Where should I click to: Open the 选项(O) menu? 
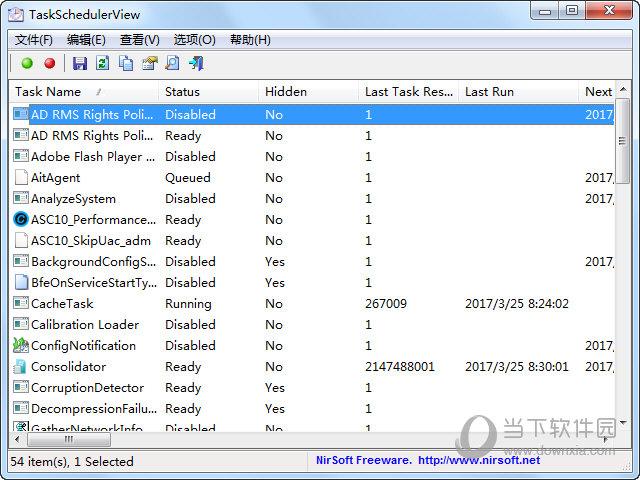tap(194, 40)
